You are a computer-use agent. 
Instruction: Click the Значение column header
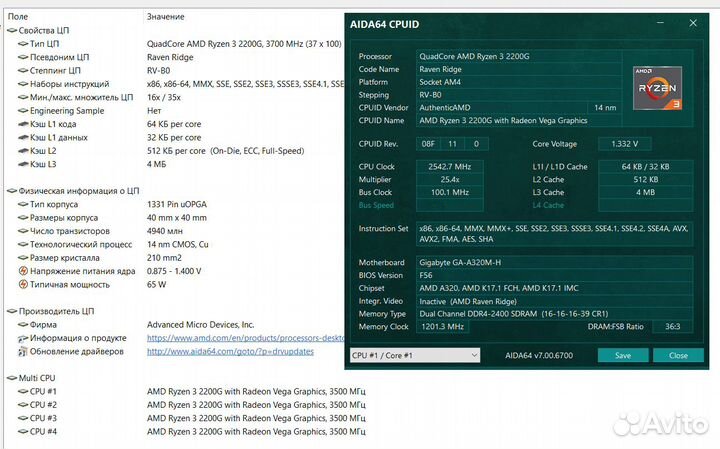pyautogui.click(x=166, y=17)
